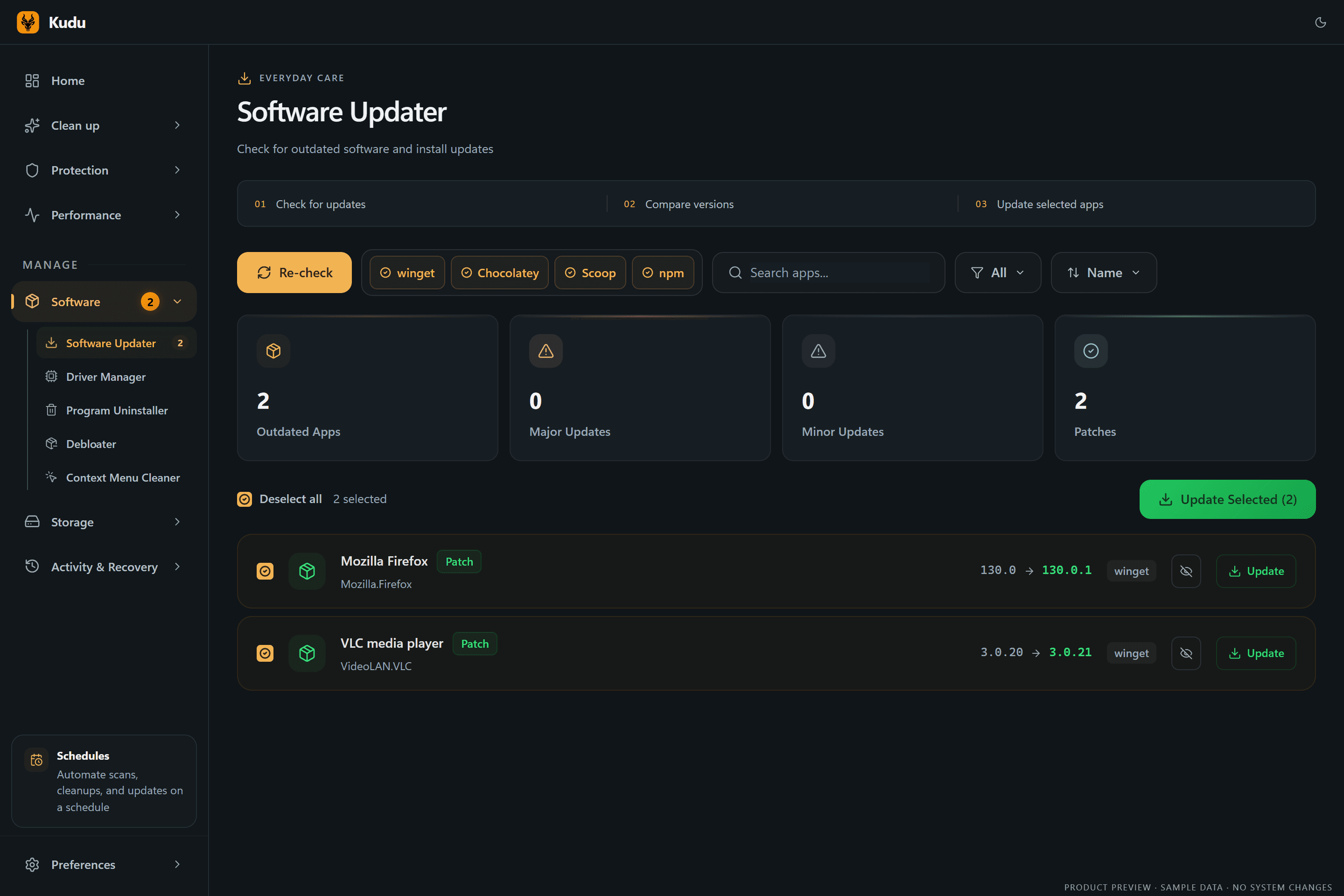Click the Software box icon in sidebar
Image resolution: width=1344 pixels, height=896 pixels.
point(32,301)
